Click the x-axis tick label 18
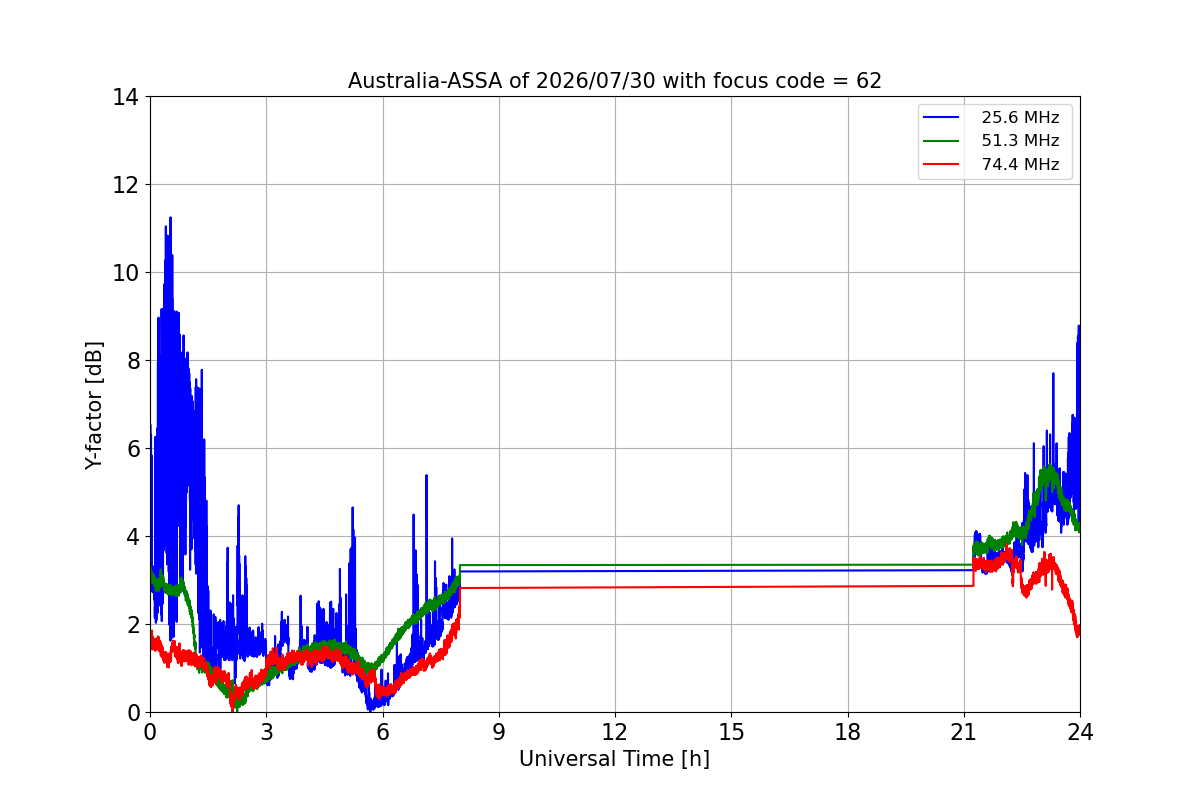This screenshot has width=1200, height=800. [848, 731]
